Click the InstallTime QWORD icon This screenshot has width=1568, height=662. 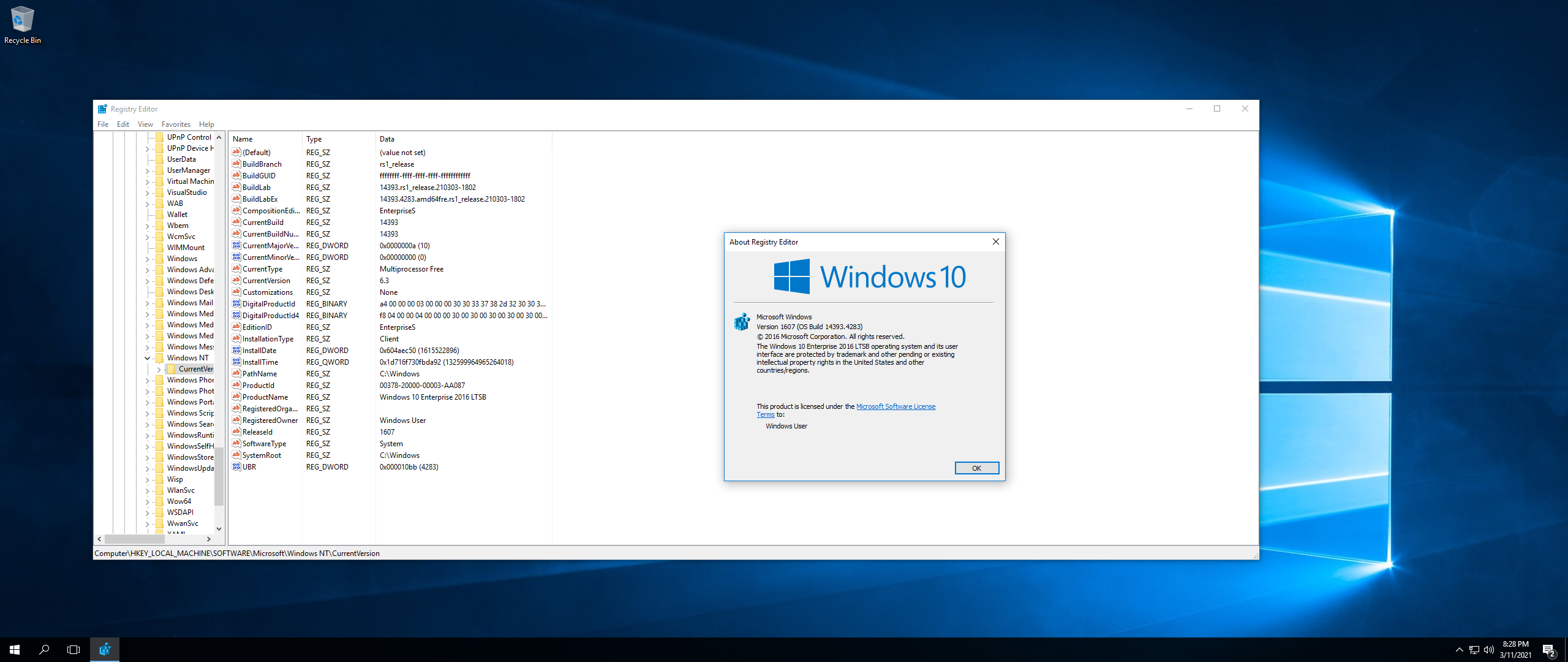click(236, 362)
